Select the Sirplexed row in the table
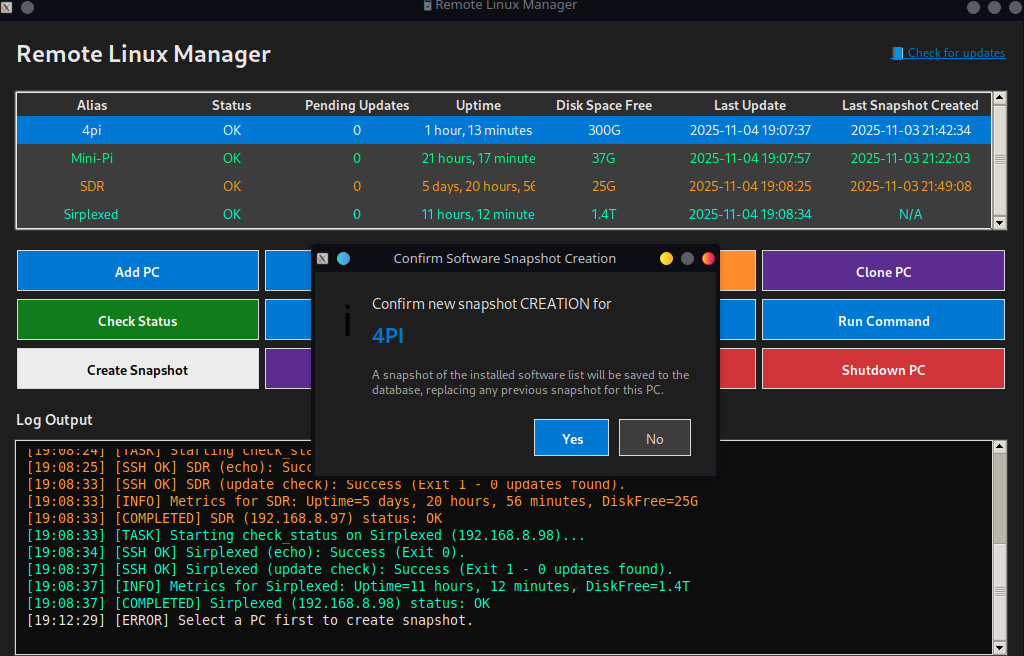Viewport: 1024px width, 656px height. (x=91, y=214)
